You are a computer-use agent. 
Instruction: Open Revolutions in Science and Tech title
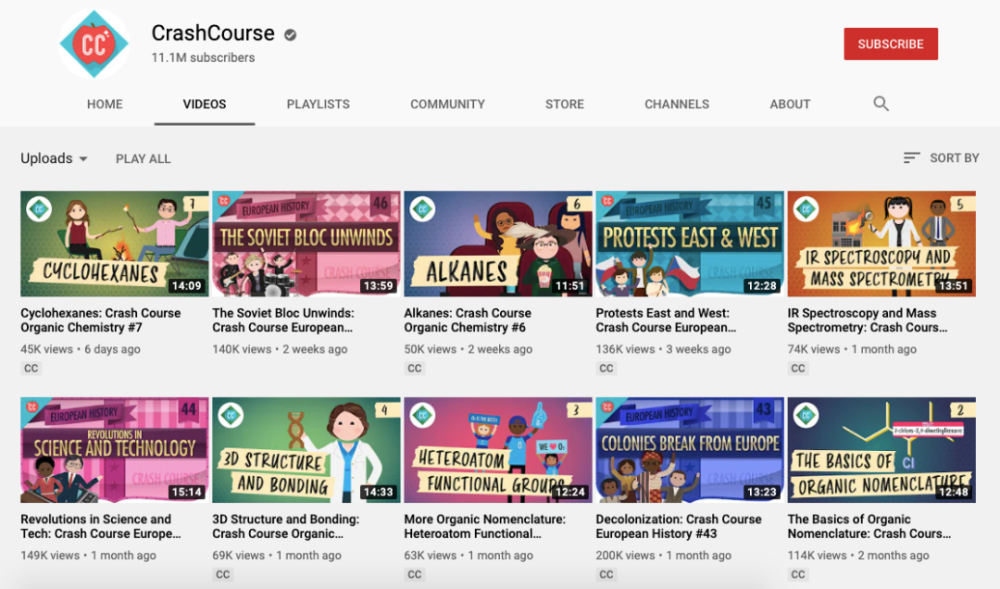pos(101,526)
